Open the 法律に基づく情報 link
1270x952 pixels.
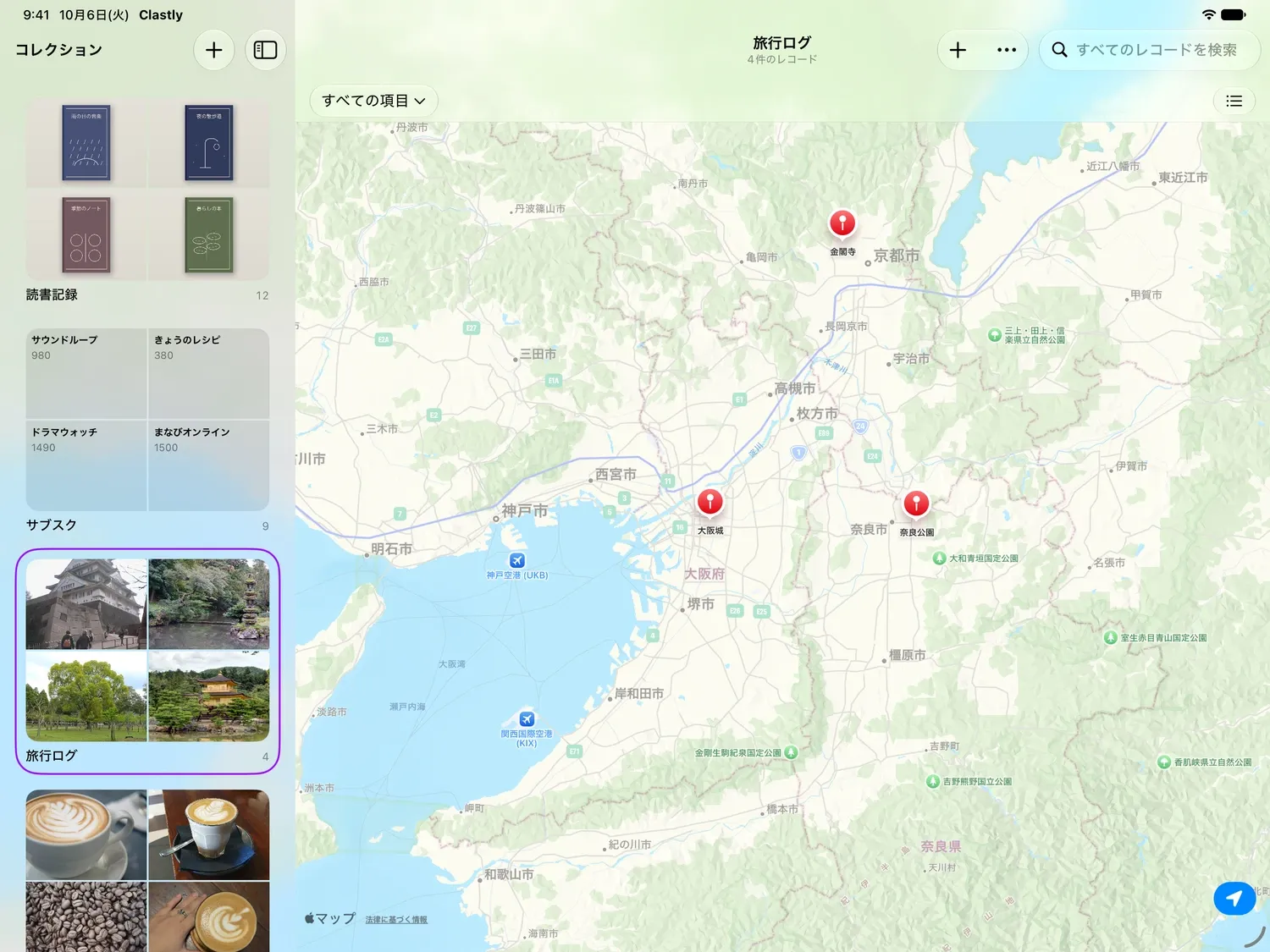pos(396,920)
